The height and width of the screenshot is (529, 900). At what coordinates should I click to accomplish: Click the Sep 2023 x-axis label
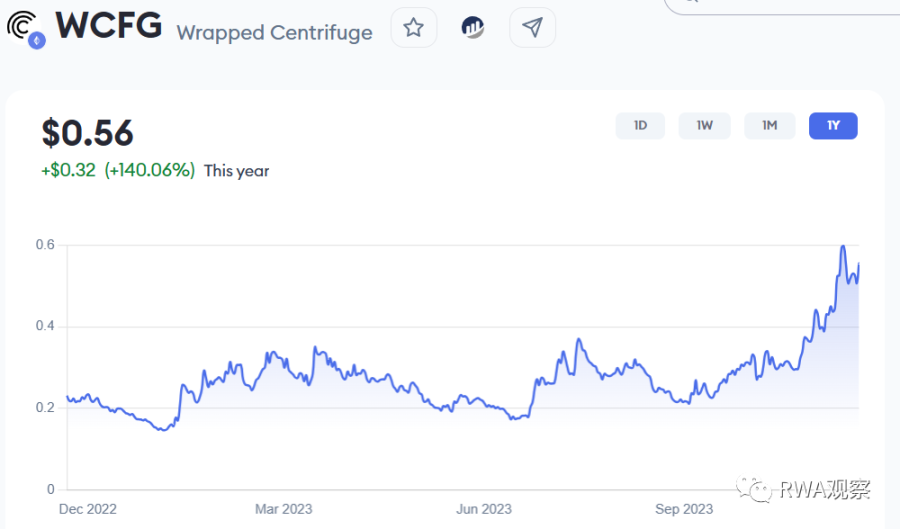coord(684,509)
